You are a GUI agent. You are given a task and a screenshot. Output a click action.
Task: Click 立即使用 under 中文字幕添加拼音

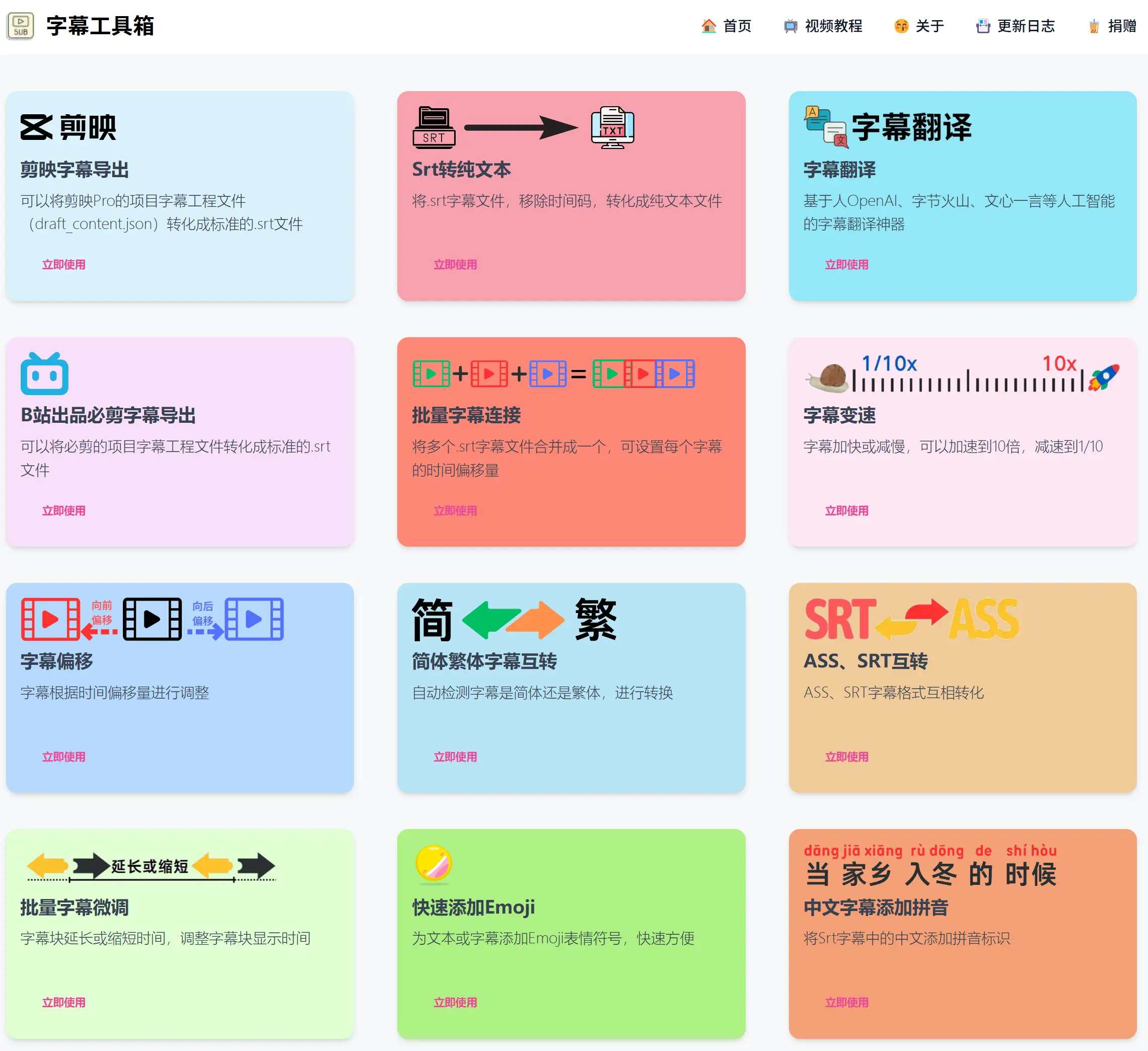847,1003
